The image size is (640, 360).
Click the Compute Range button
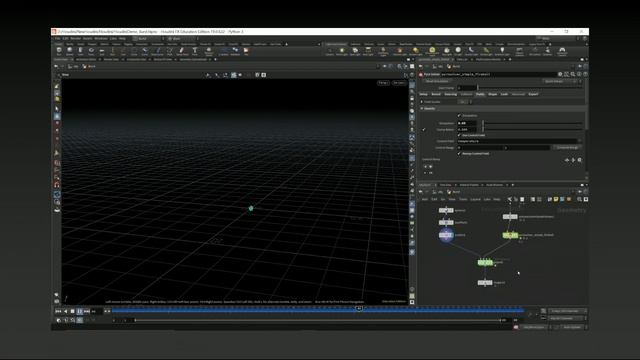(567, 147)
